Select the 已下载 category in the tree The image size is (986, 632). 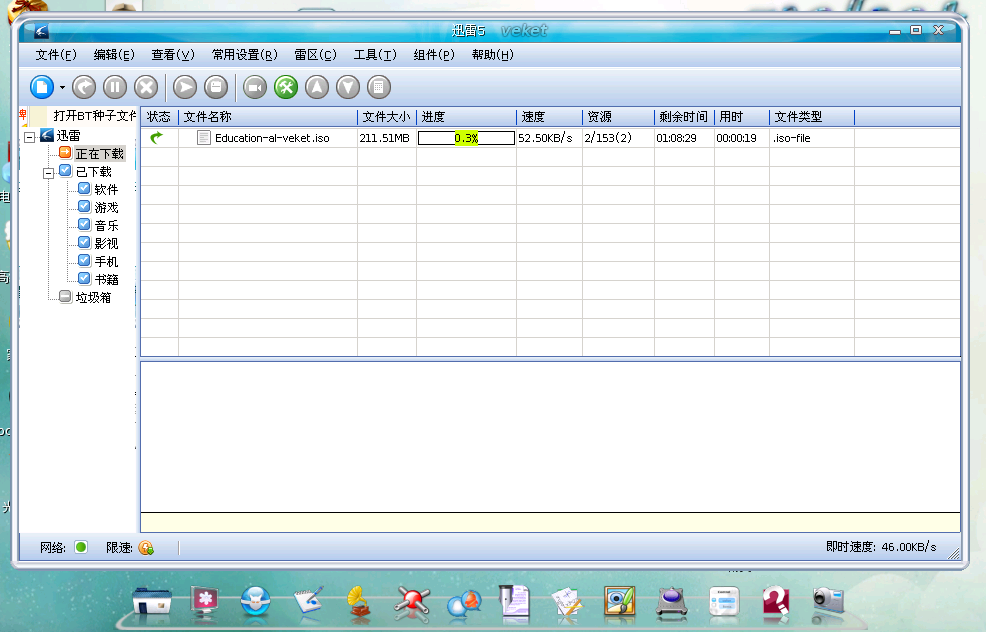tap(94, 172)
